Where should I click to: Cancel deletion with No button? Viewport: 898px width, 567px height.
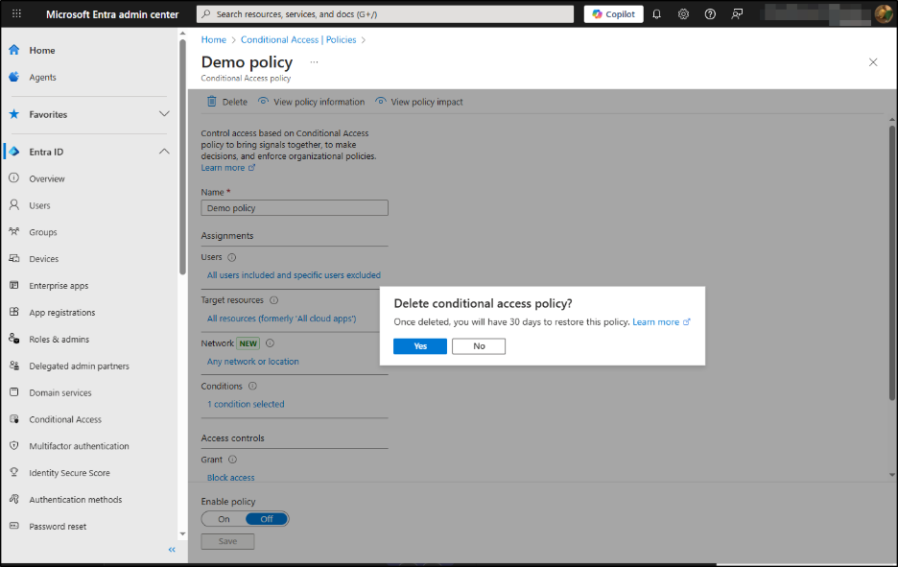coord(479,346)
